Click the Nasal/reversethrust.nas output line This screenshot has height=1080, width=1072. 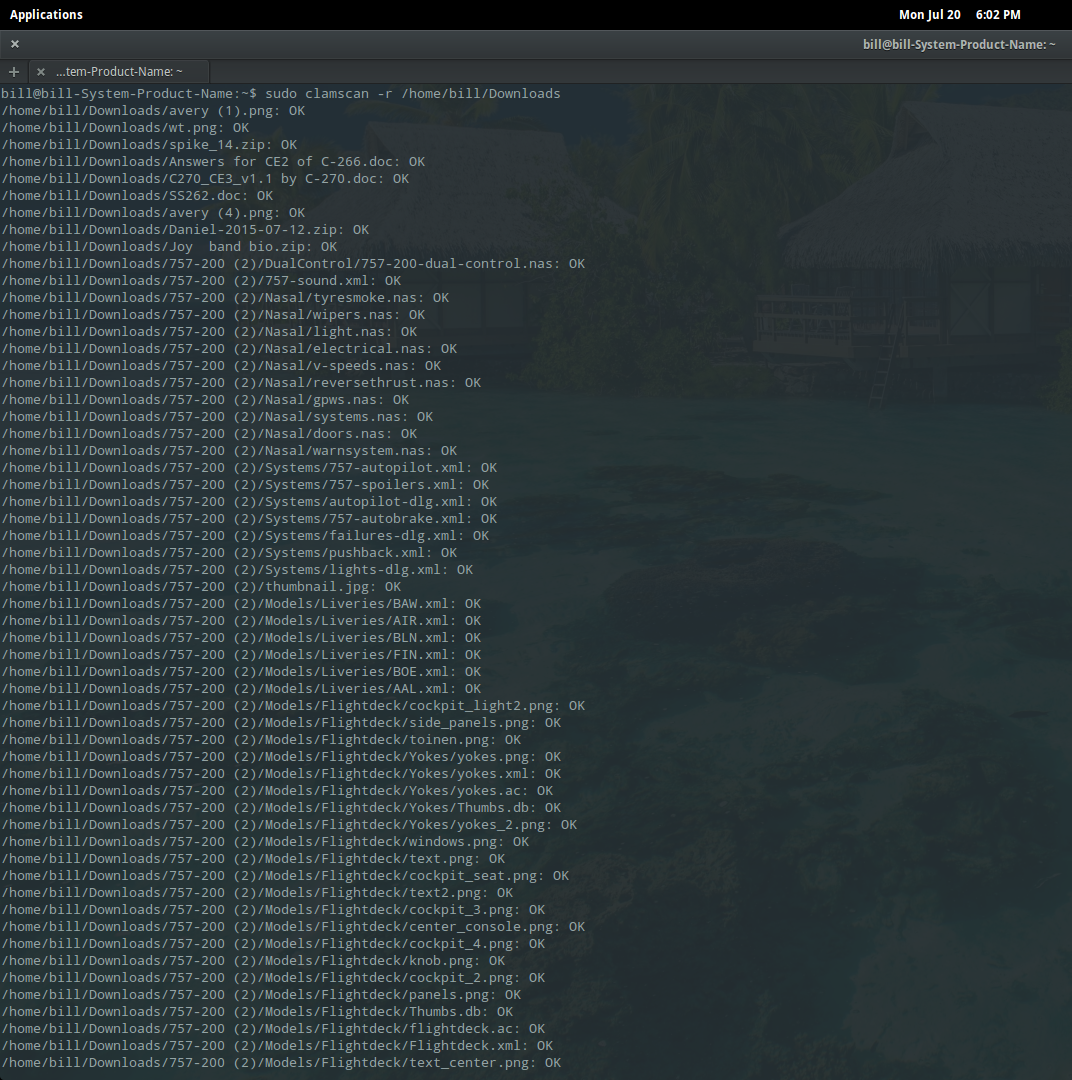241,383
